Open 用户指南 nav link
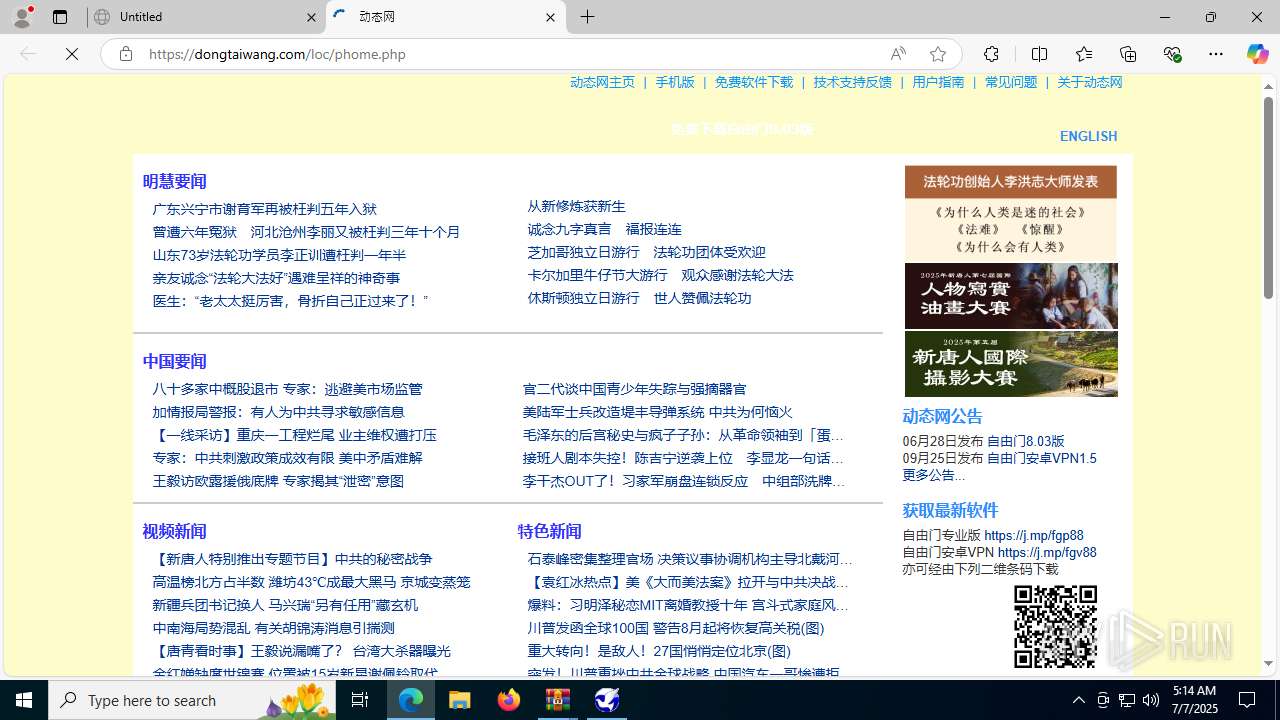The height and width of the screenshot is (720, 1280). 938,82
